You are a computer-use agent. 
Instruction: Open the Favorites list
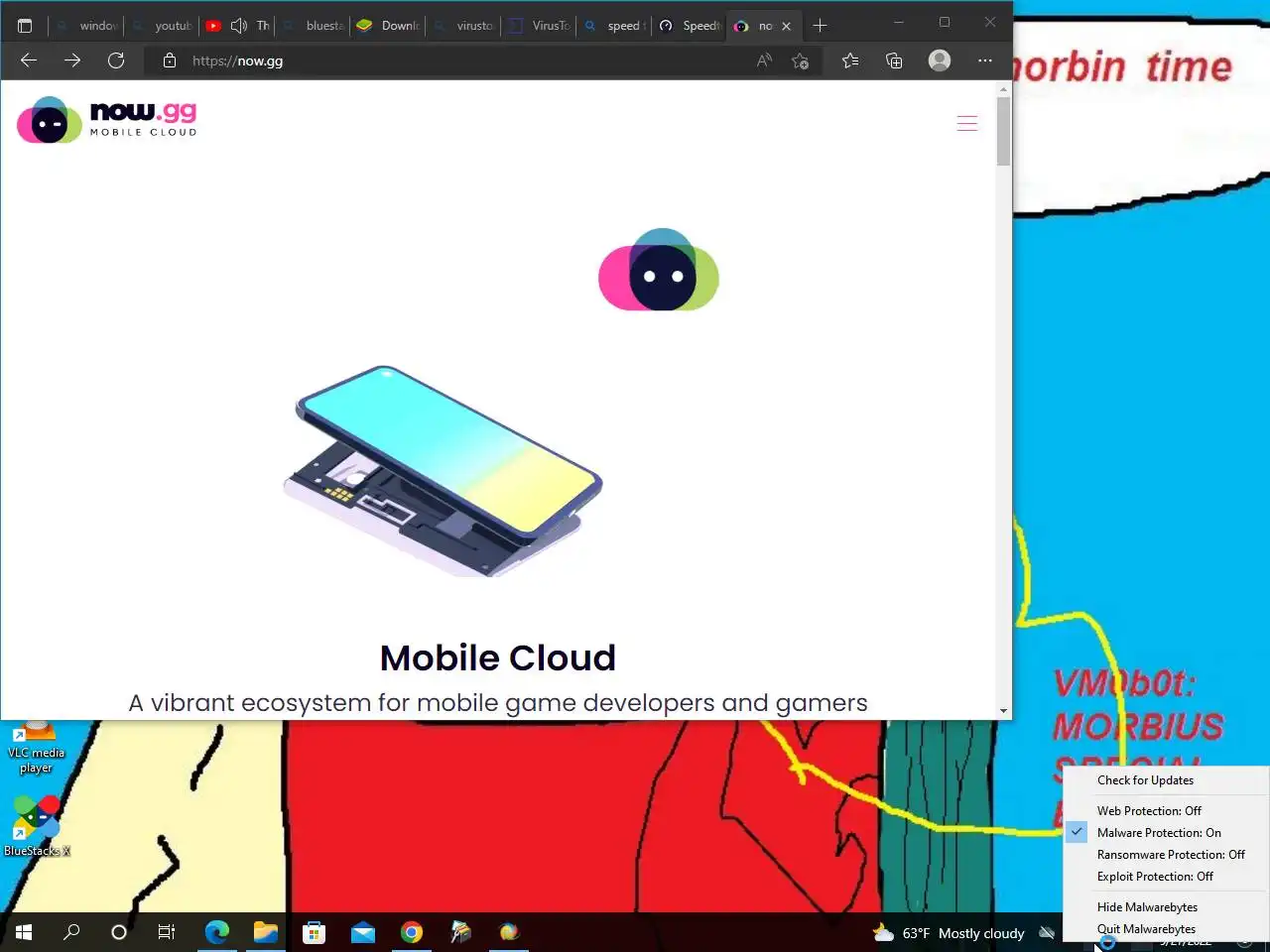850,60
